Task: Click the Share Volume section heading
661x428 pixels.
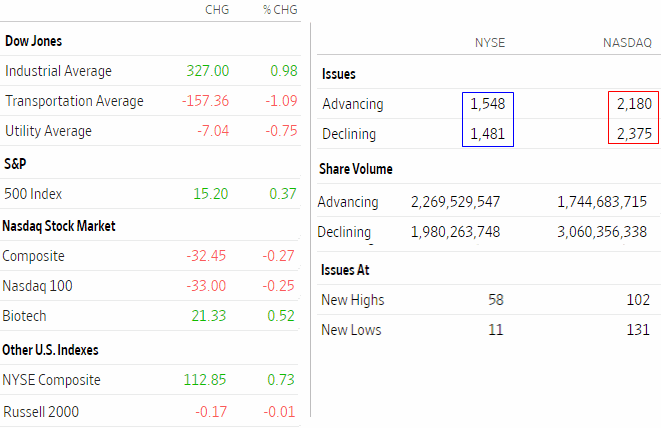Action: (x=355, y=169)
